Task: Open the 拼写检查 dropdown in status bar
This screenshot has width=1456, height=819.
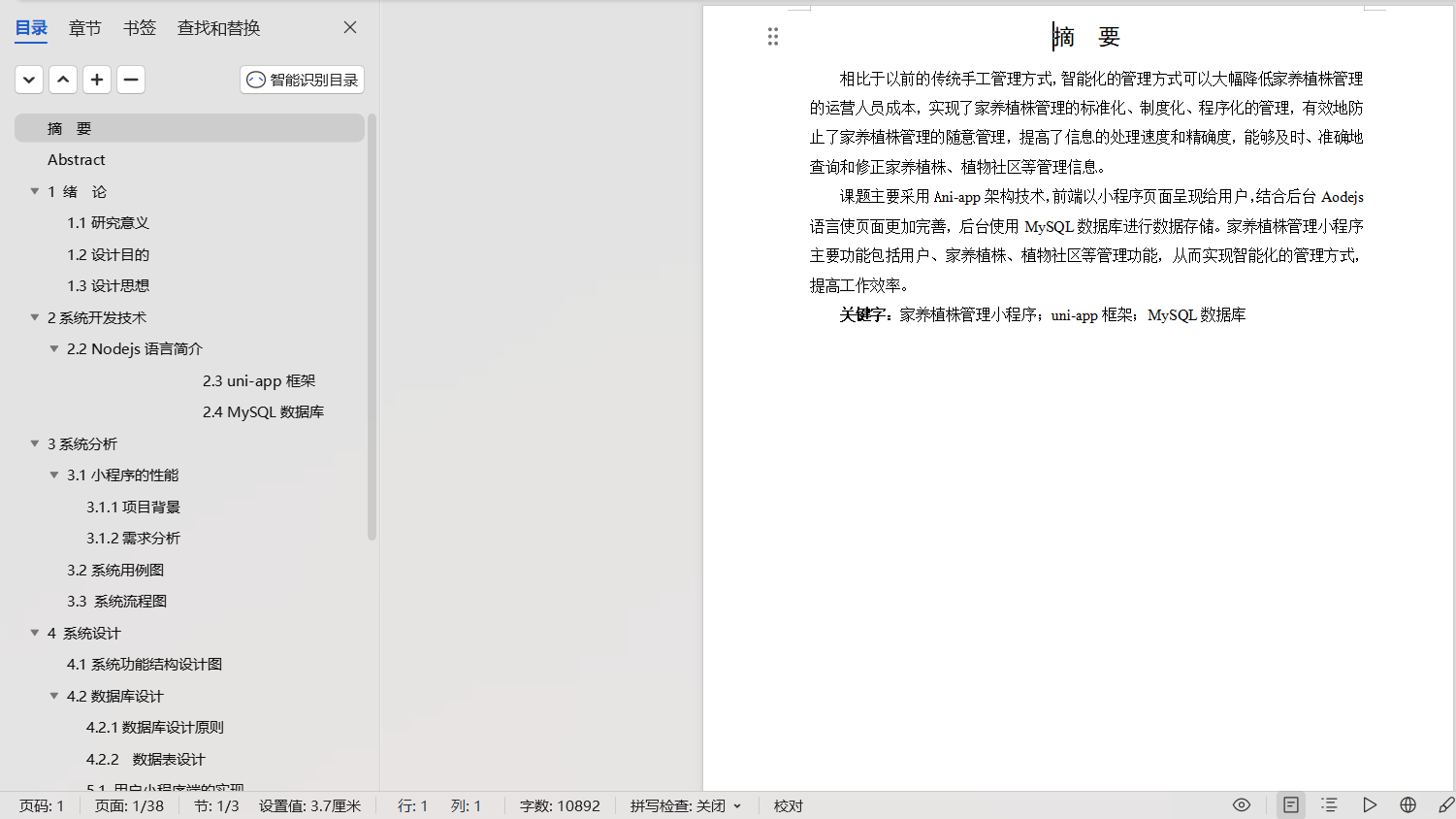Action: coord(686,806)
